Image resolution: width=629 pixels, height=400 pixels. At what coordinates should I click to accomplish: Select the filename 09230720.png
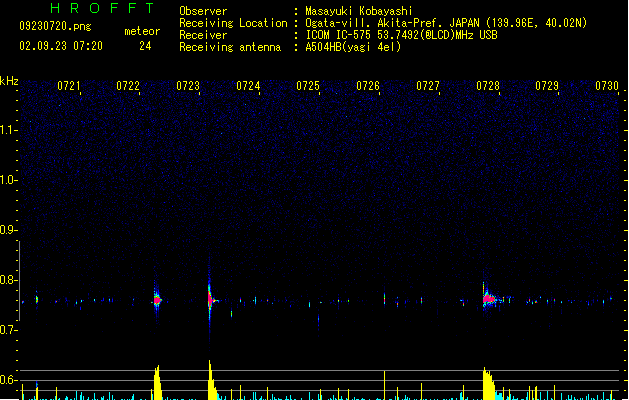tap(55, 26)
